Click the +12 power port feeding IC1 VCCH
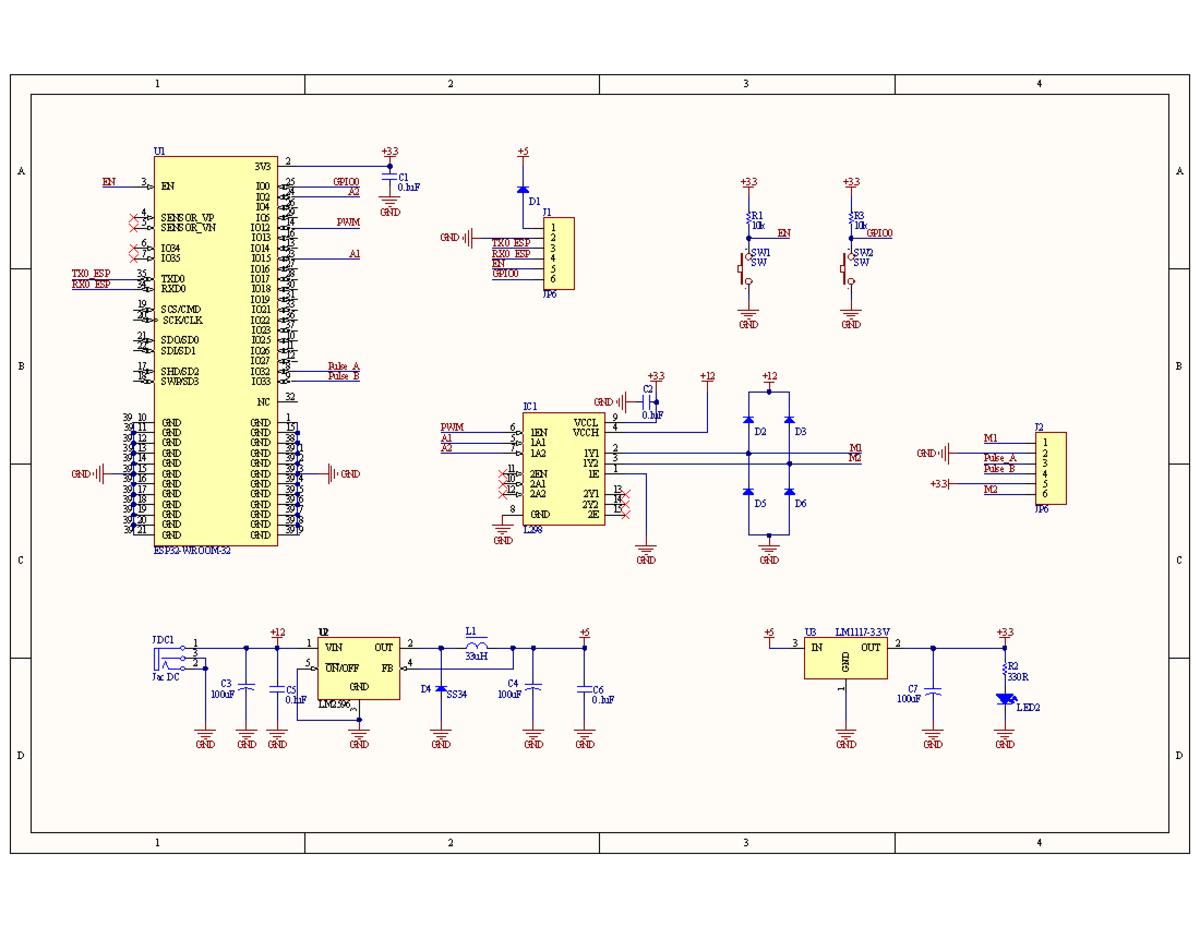1200x927 pixels. [707, 377]
